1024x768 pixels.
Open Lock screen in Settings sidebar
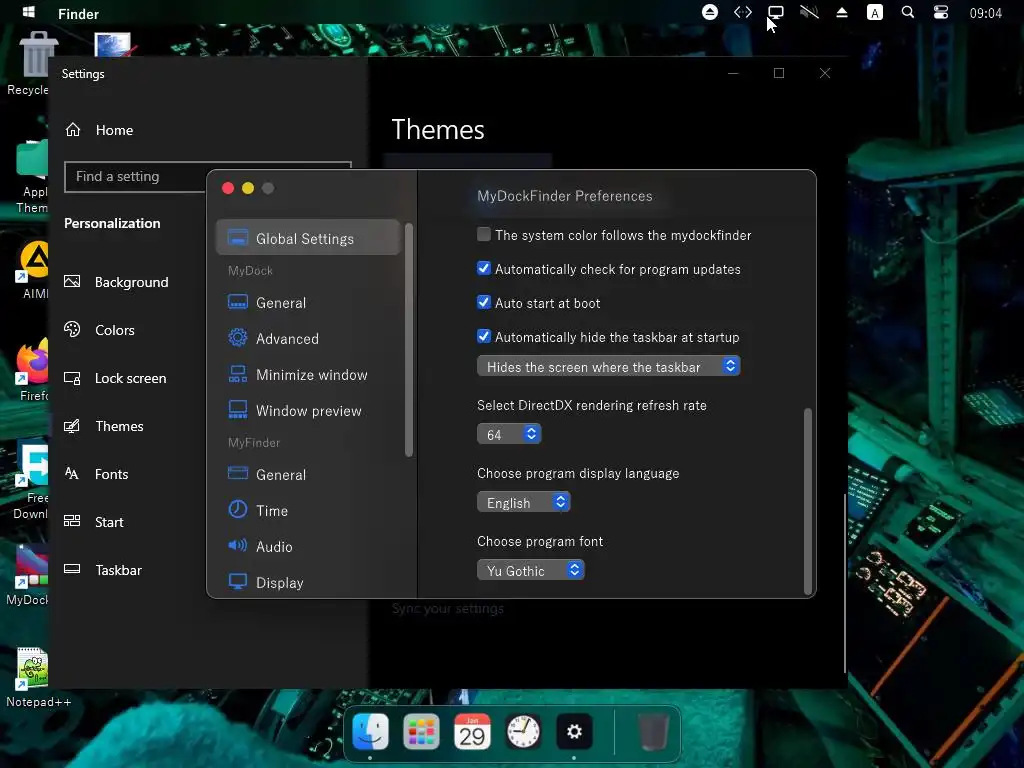129,378
